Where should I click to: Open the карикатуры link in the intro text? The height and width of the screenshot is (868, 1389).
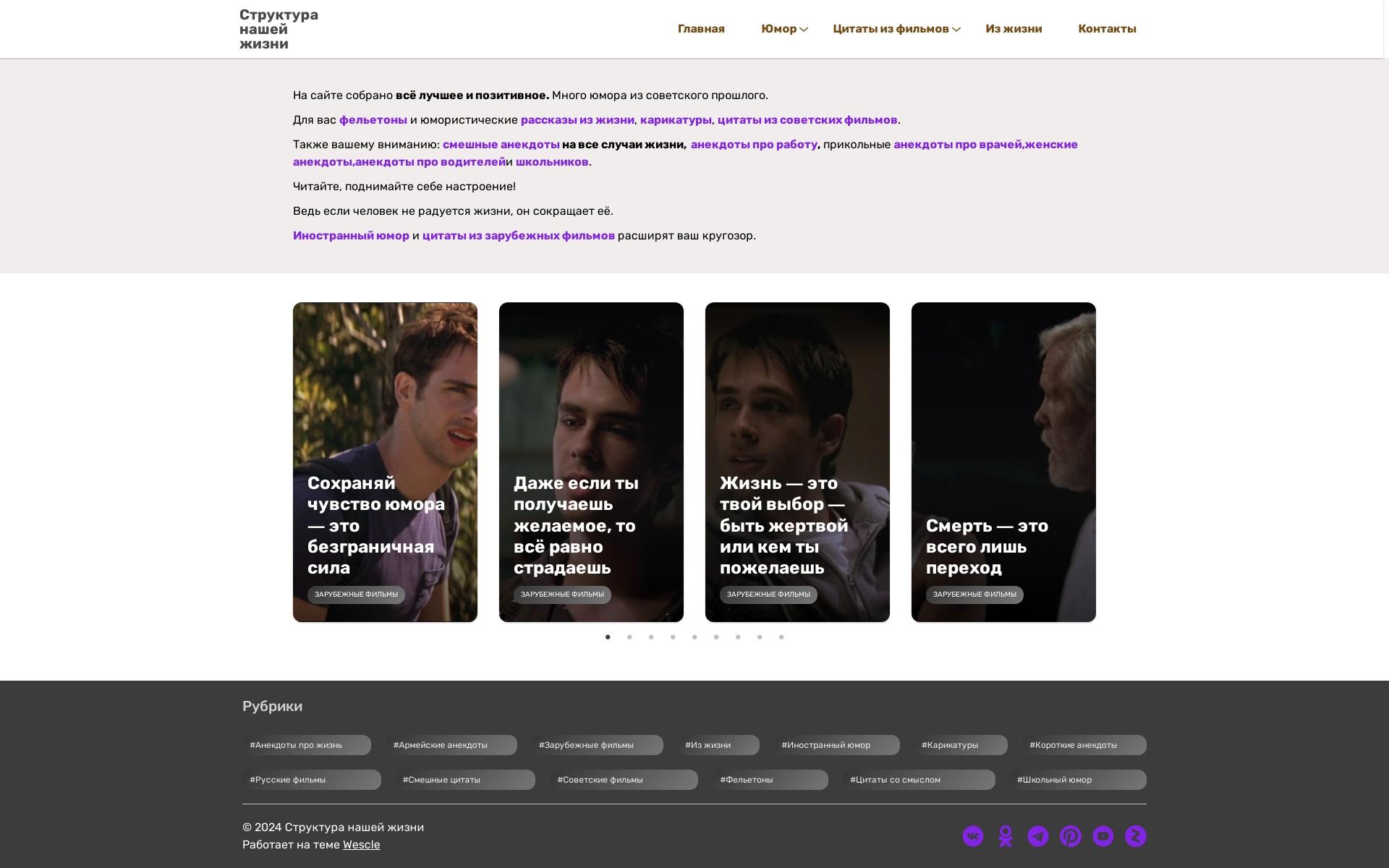[x=676, y=120]
